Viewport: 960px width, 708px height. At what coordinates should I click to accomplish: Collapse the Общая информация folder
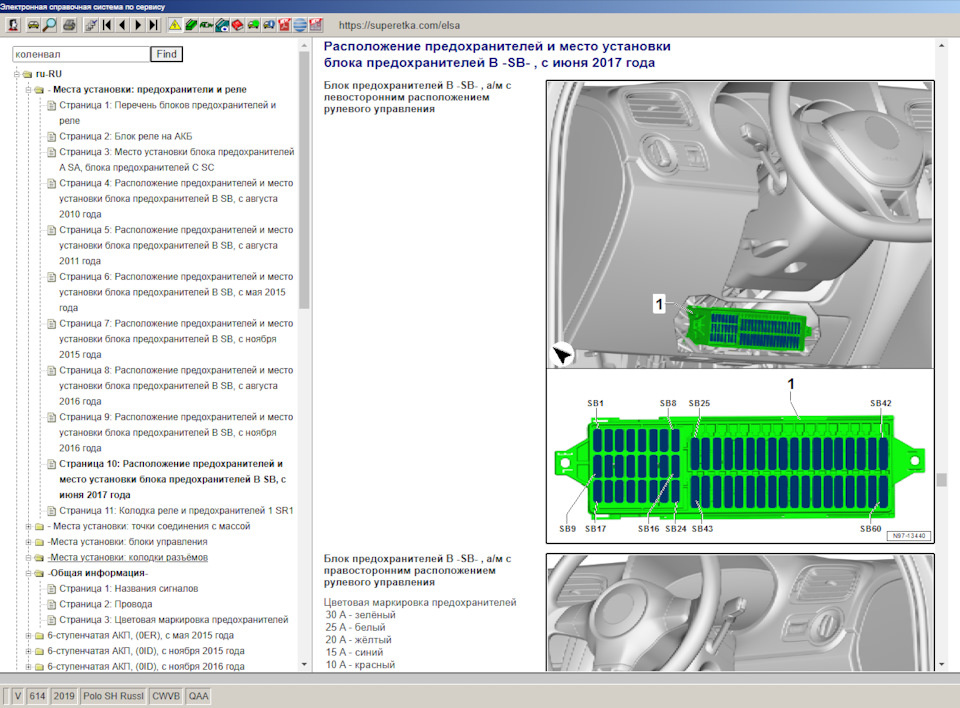tap(28, 573)
